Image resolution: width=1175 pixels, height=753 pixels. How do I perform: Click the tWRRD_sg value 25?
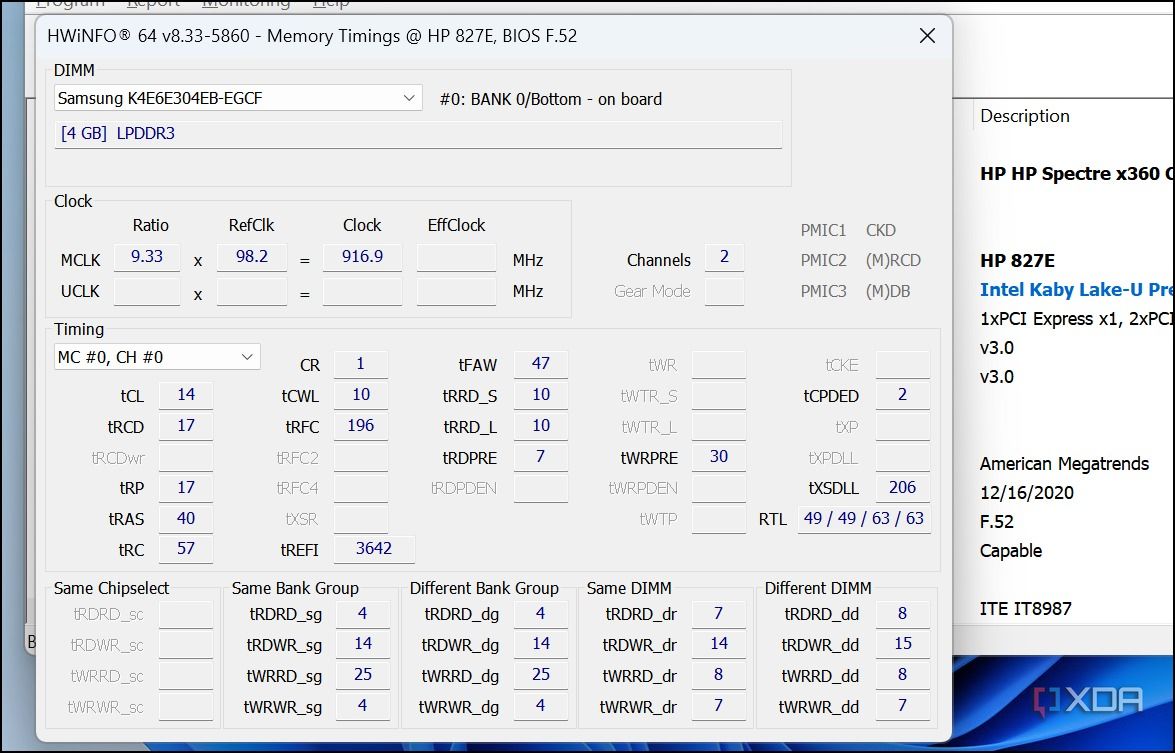pyautogui.click(x=363, y=675)
